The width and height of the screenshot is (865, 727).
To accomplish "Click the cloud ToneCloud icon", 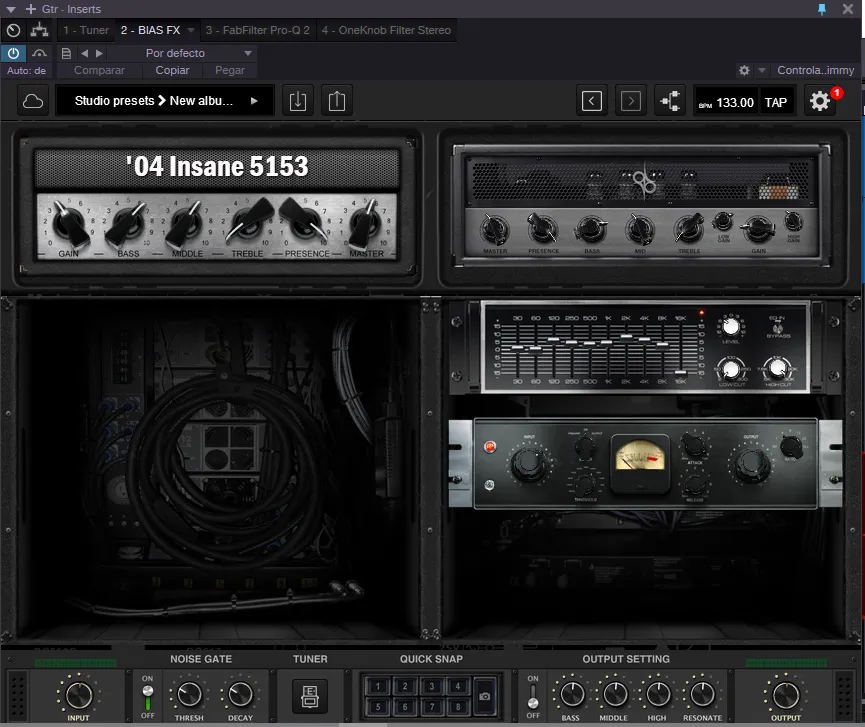I will pyautogui.click(x=33, y=101).
